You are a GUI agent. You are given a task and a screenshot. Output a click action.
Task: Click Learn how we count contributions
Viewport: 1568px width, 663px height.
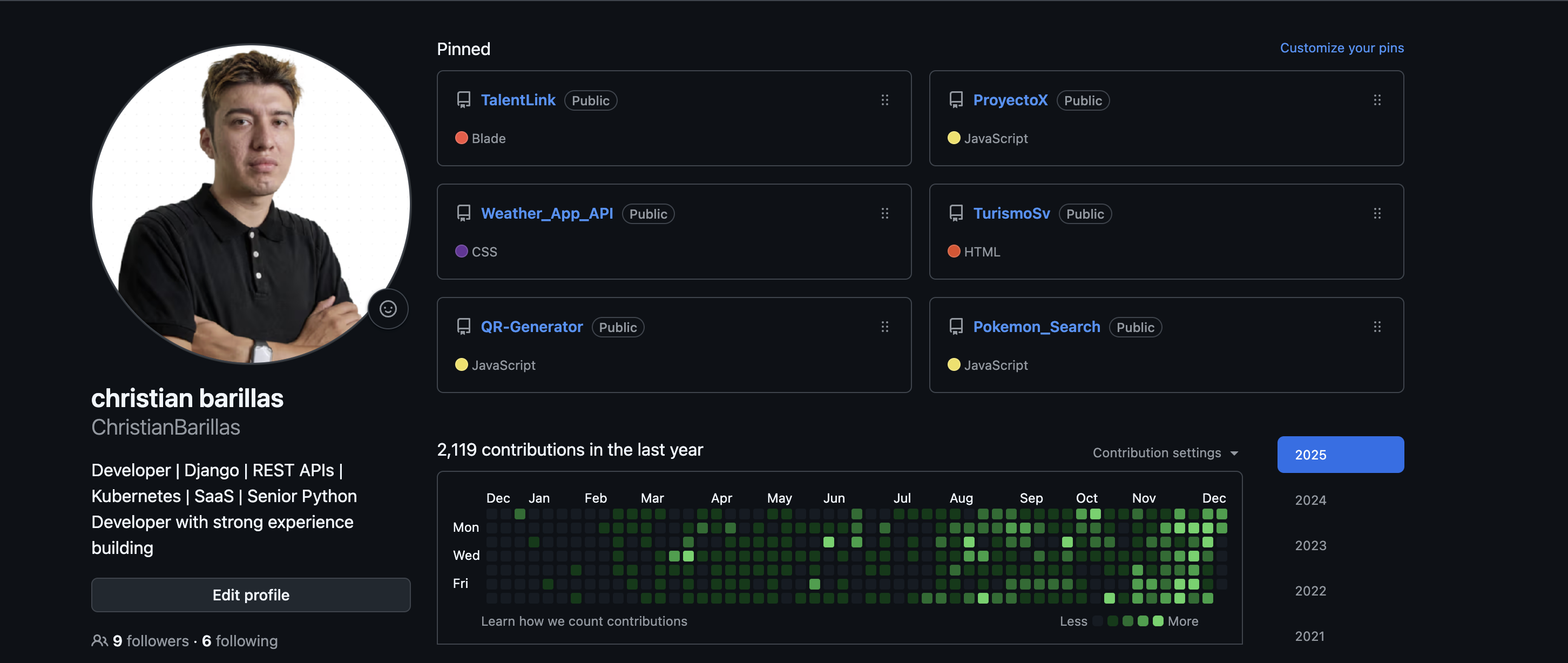coord(584,621)
